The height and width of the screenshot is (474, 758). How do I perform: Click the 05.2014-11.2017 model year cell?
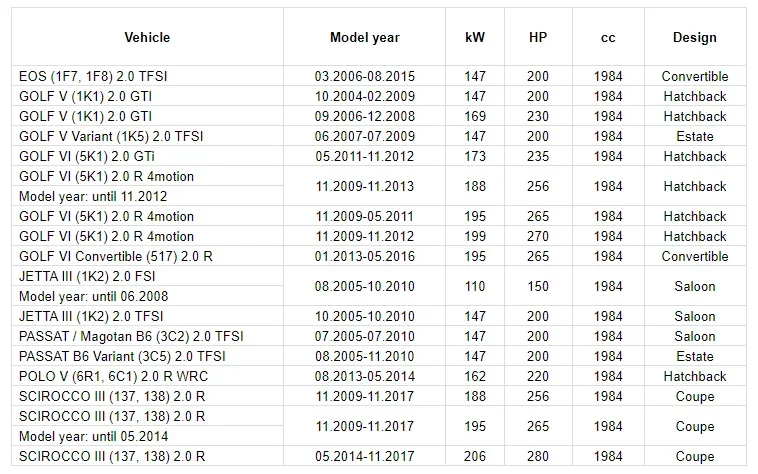tap(364, 456)
